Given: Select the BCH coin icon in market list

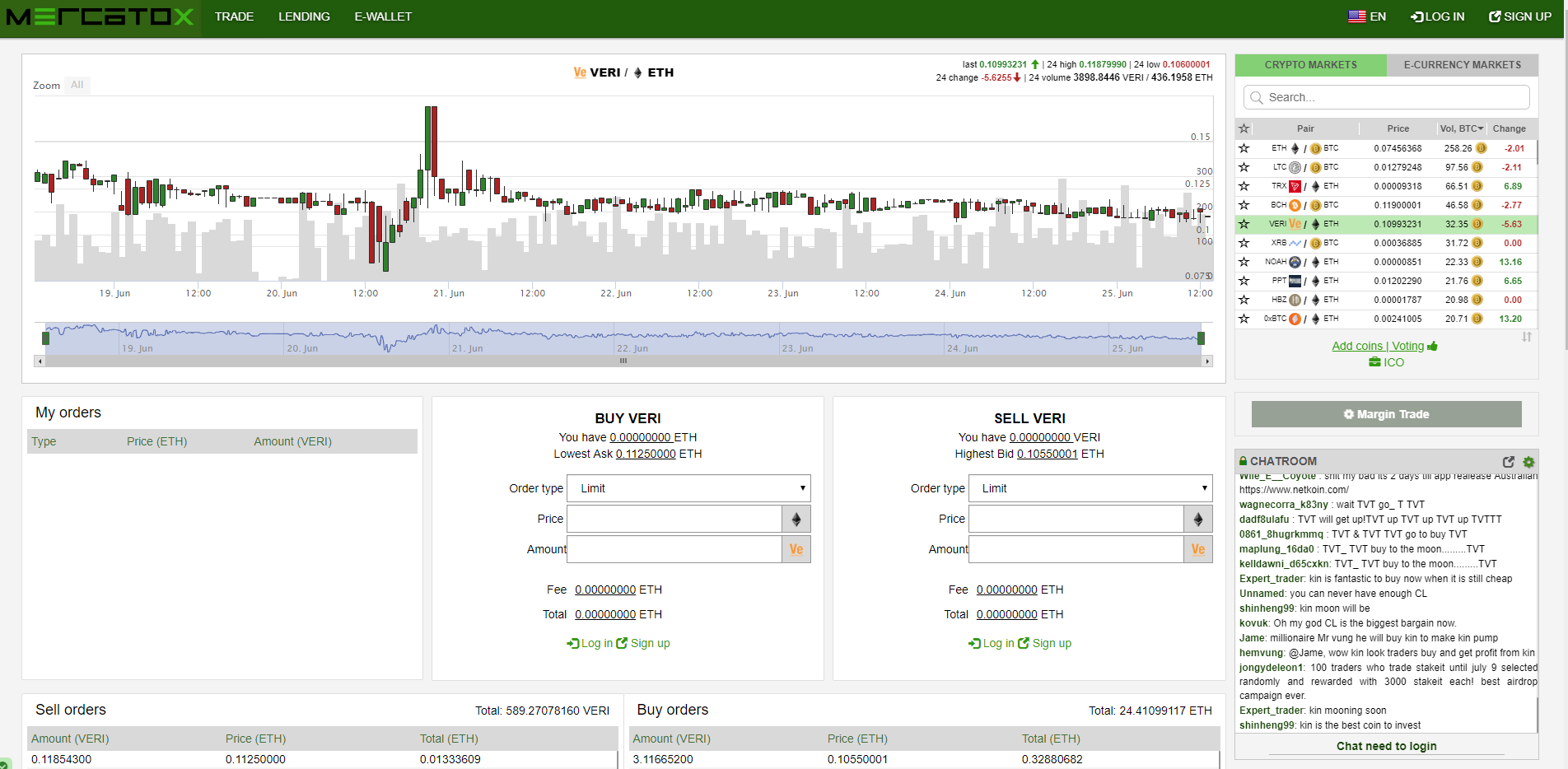Looking at the screenshot, I should [x=1295, y=205].
